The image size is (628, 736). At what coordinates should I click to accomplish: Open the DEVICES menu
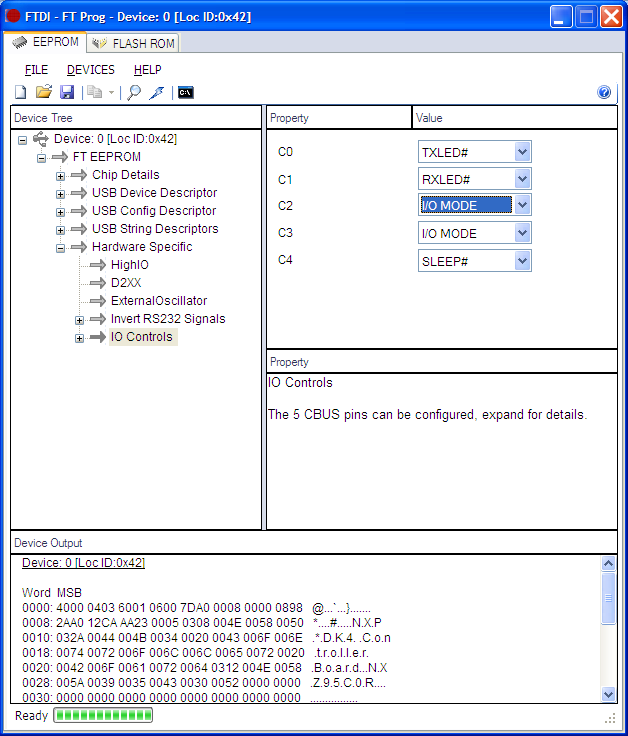tap(91, 70)
